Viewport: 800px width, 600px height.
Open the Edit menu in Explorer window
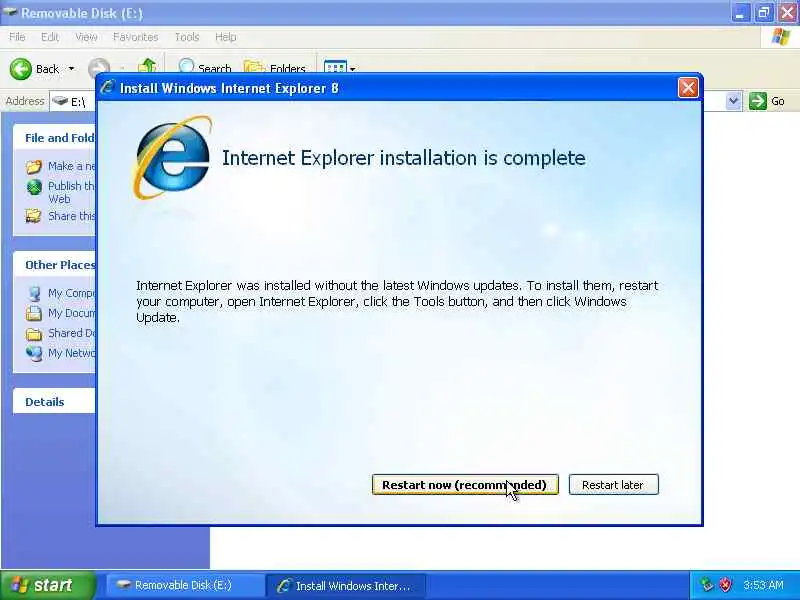coord(50,37)
